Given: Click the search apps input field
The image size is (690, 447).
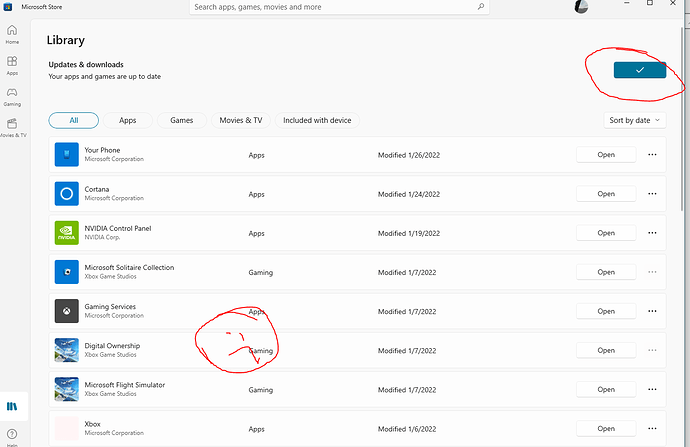Looking at the screenshot, I should click(330, 7).
